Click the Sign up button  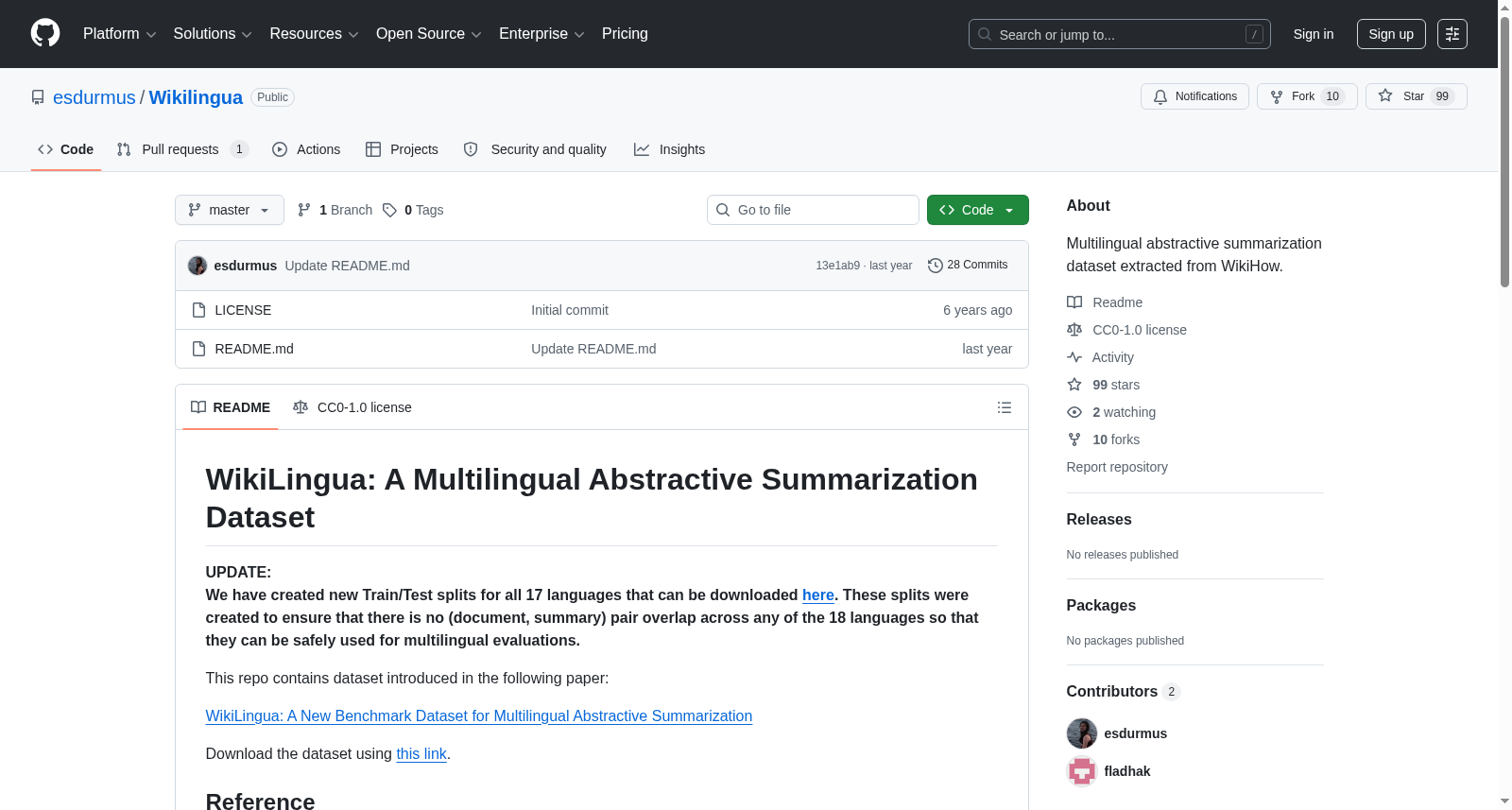pos(1391,34)
